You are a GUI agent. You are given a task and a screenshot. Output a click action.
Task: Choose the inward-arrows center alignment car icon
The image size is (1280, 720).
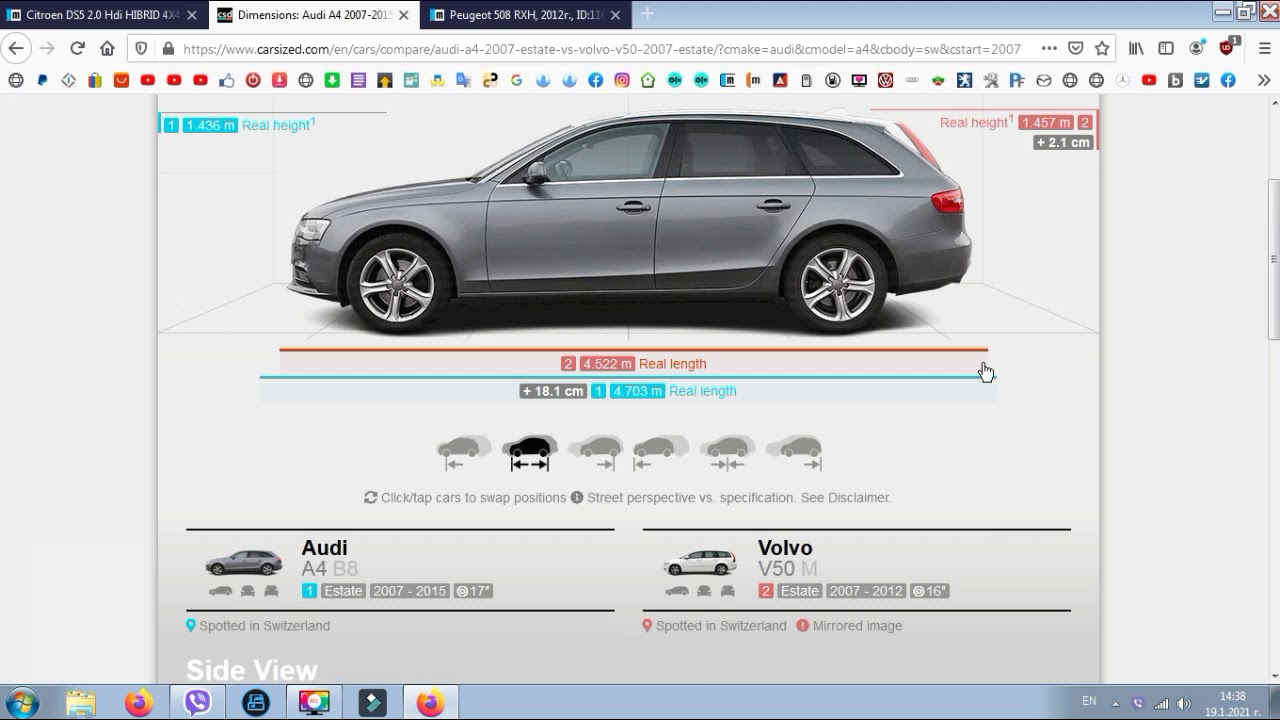click(727, 453)
